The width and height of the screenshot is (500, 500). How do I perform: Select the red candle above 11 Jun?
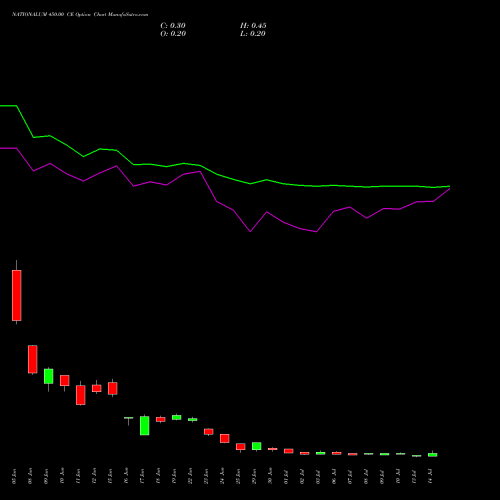click(x=81, y=395)
